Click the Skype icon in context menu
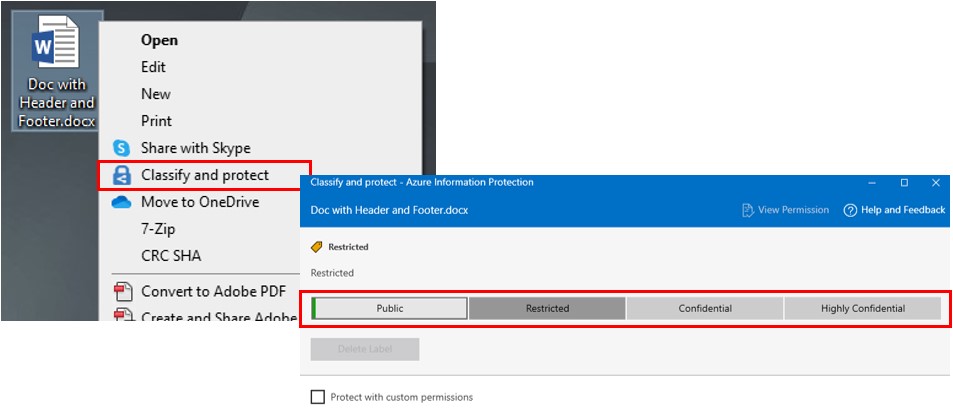953x418 pixels. (122, 148)
